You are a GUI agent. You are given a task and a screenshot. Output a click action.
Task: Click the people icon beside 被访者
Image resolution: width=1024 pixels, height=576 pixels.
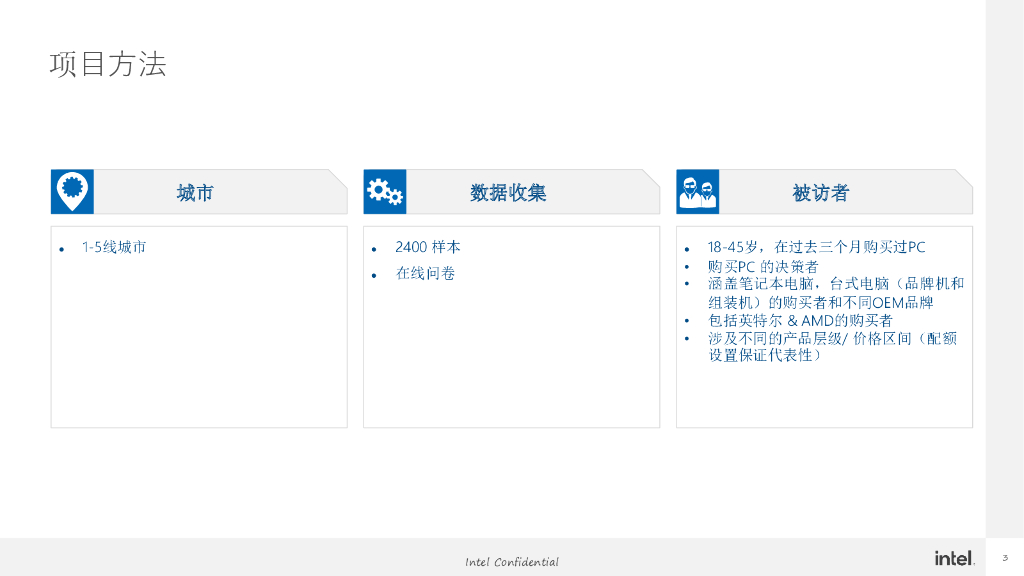pos(697,191)
